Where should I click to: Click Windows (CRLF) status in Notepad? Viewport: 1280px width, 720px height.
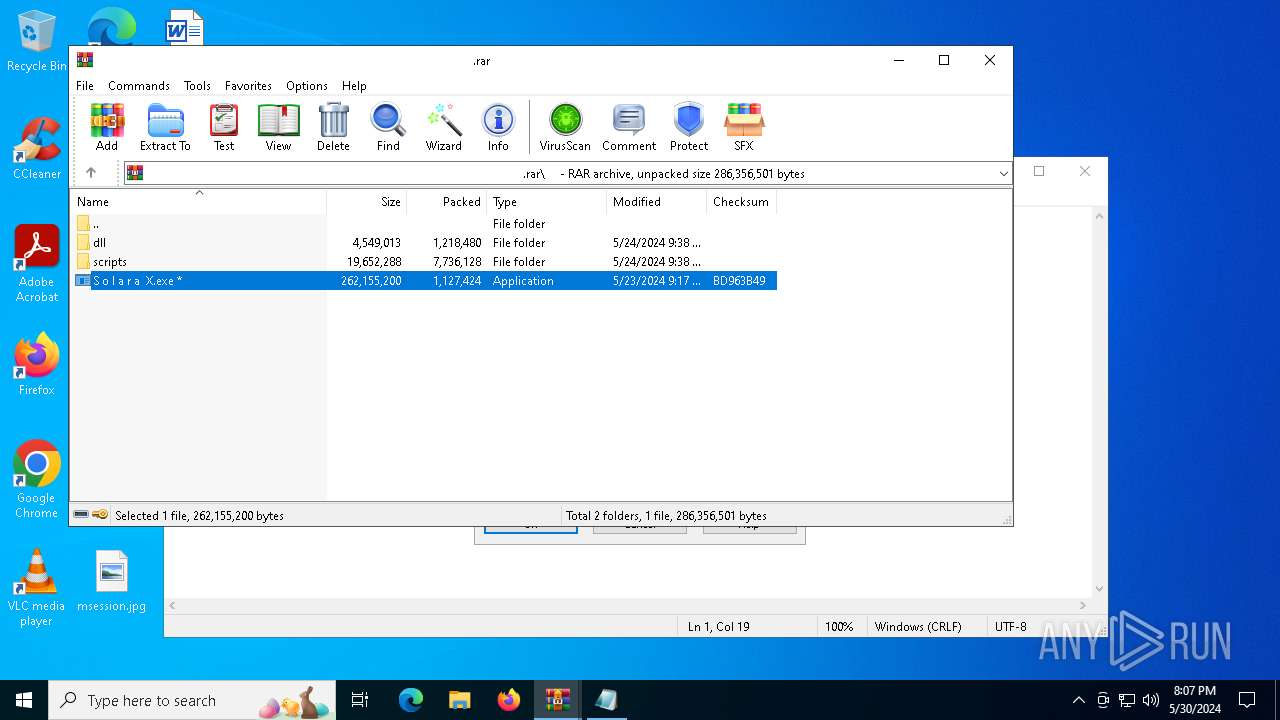918,626
